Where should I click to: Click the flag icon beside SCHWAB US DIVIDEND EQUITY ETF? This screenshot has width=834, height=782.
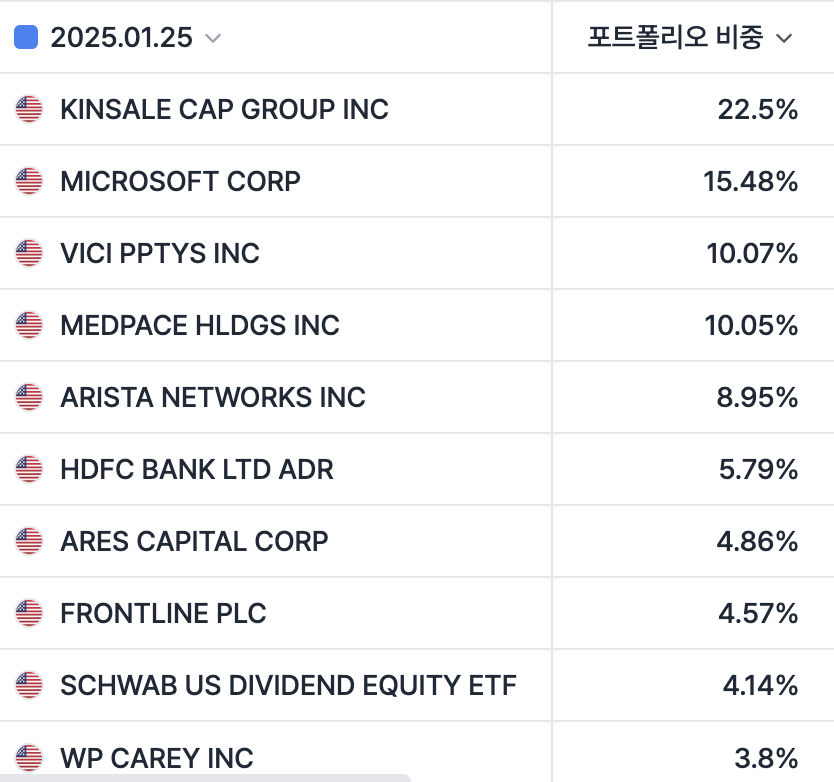coord(29,685)
